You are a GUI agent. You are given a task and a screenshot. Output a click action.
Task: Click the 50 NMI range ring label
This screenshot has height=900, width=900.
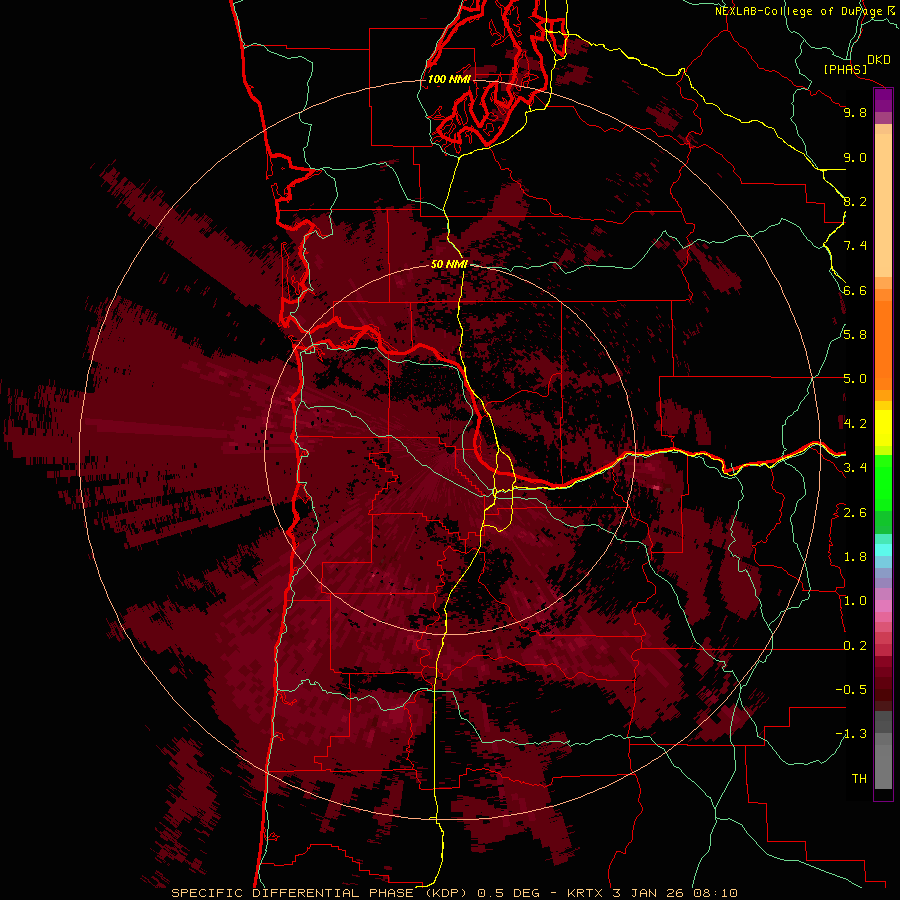[449, 264]
